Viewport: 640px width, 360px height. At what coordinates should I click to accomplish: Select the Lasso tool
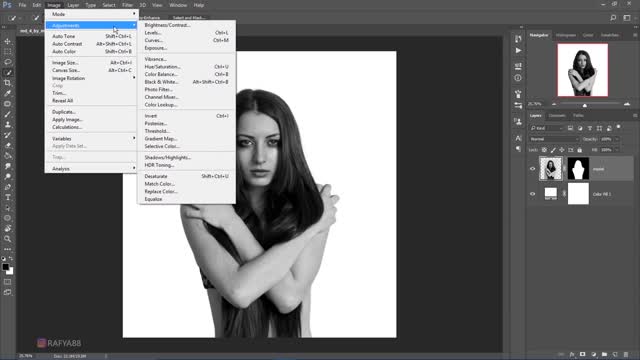click(x=7, y=62)
